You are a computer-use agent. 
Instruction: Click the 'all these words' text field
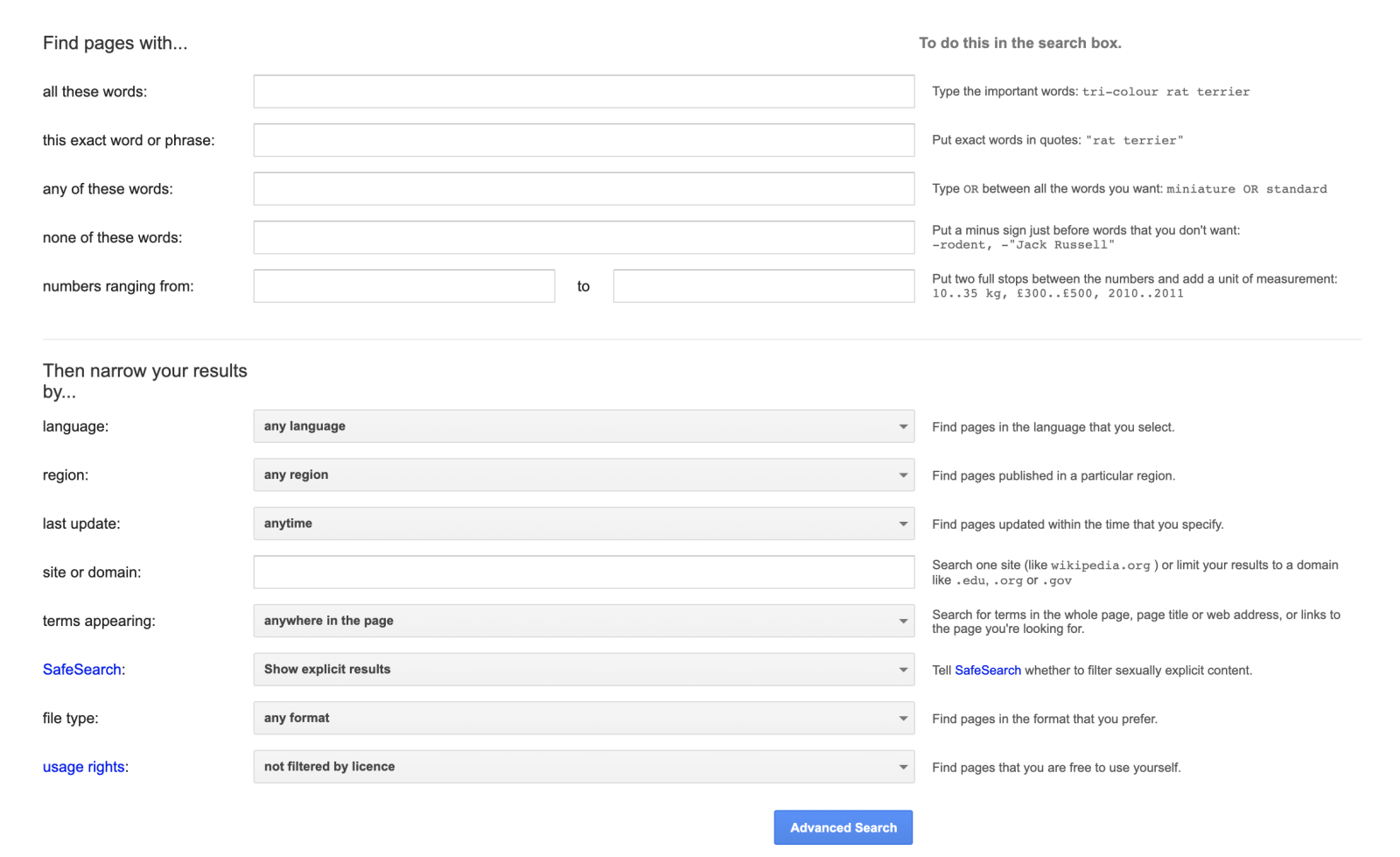584,92
